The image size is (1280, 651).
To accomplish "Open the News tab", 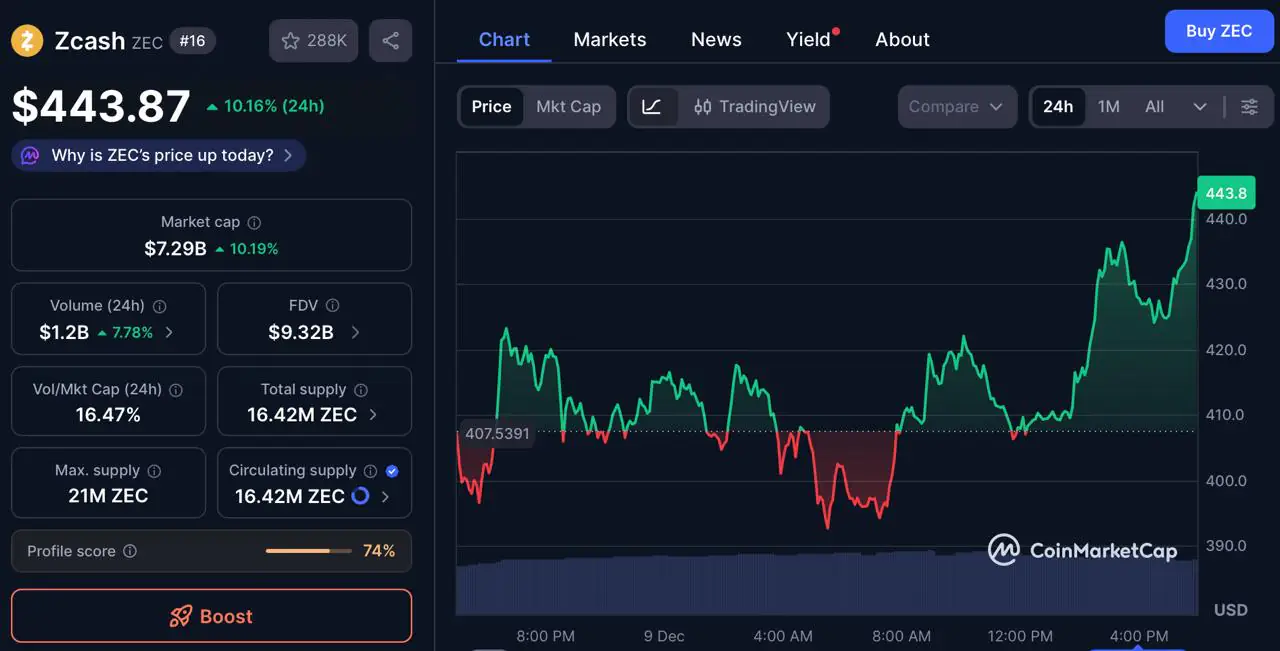I will pos(716,40).
